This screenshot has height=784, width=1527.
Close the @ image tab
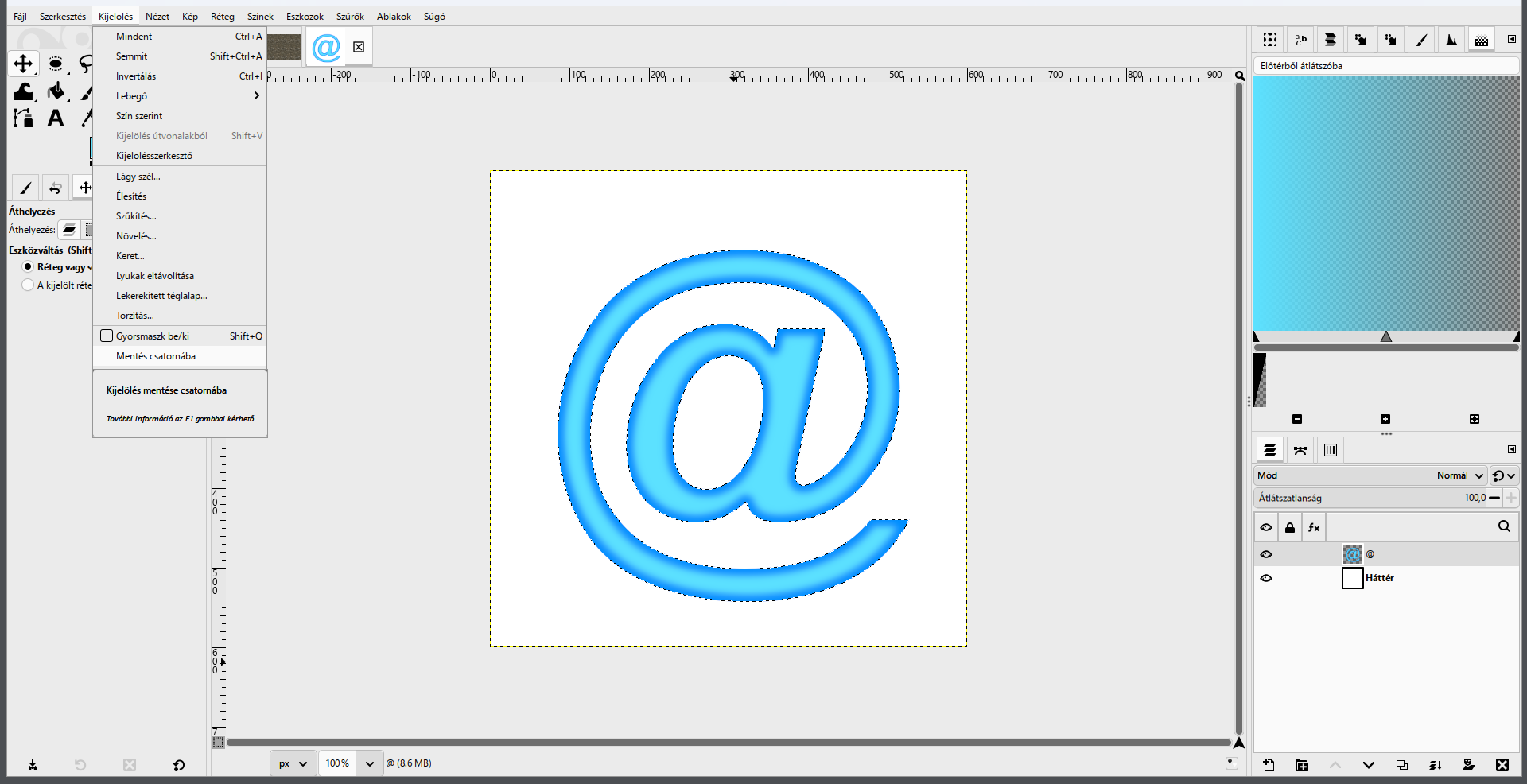(x=359, y=47)
